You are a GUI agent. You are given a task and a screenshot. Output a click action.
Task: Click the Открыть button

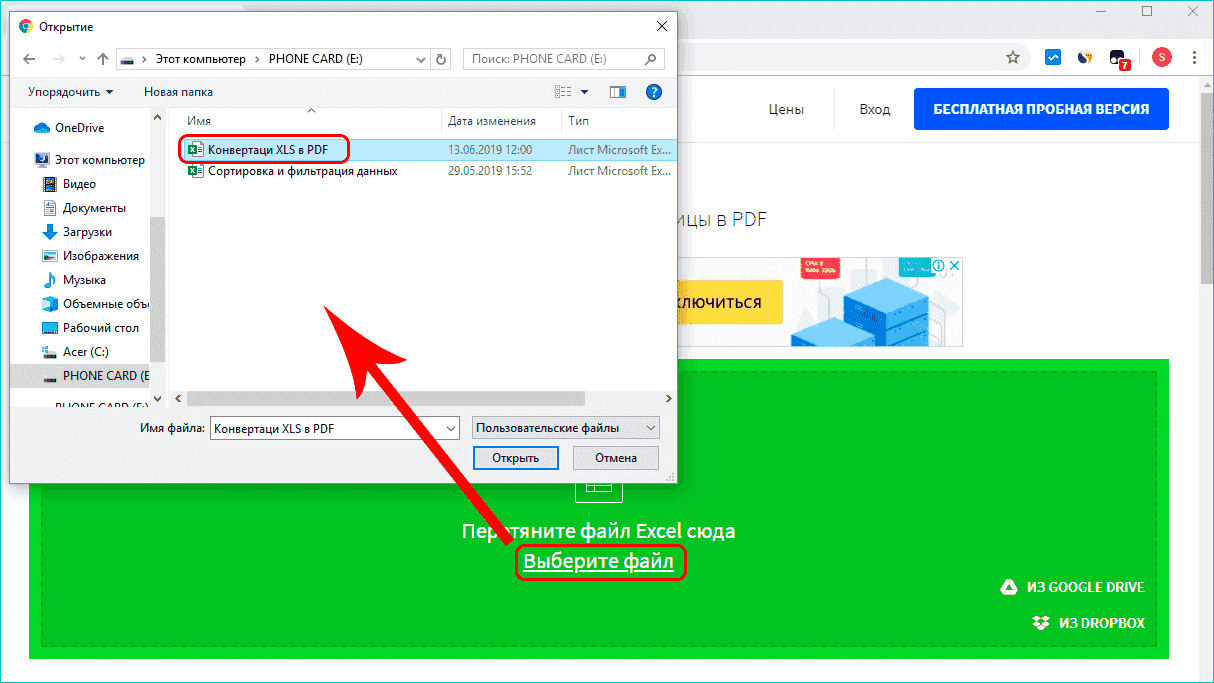pyautogui.click(x=515, y=458)
